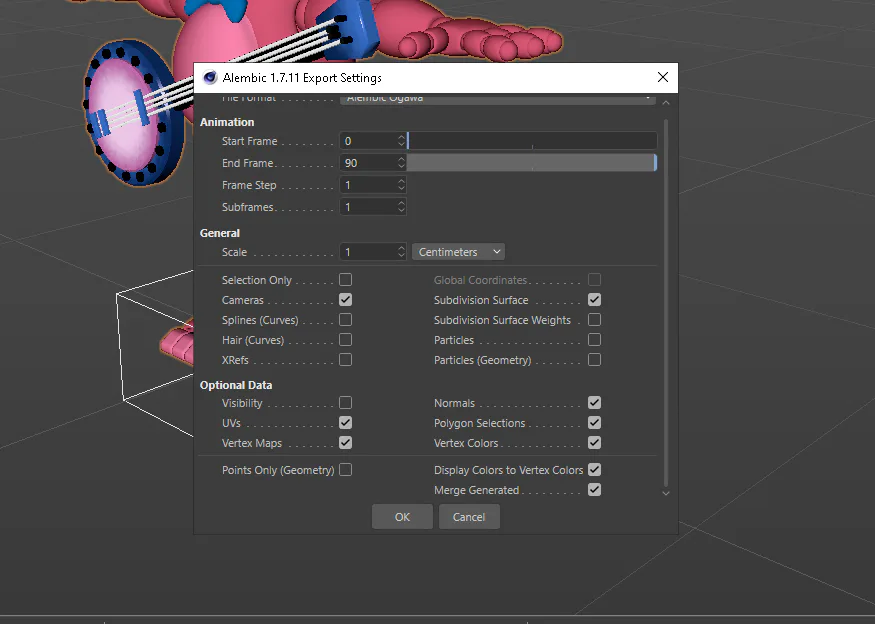Click the Scale stepper arrows
The image size is (875, 624).
[x=401, y=252]
